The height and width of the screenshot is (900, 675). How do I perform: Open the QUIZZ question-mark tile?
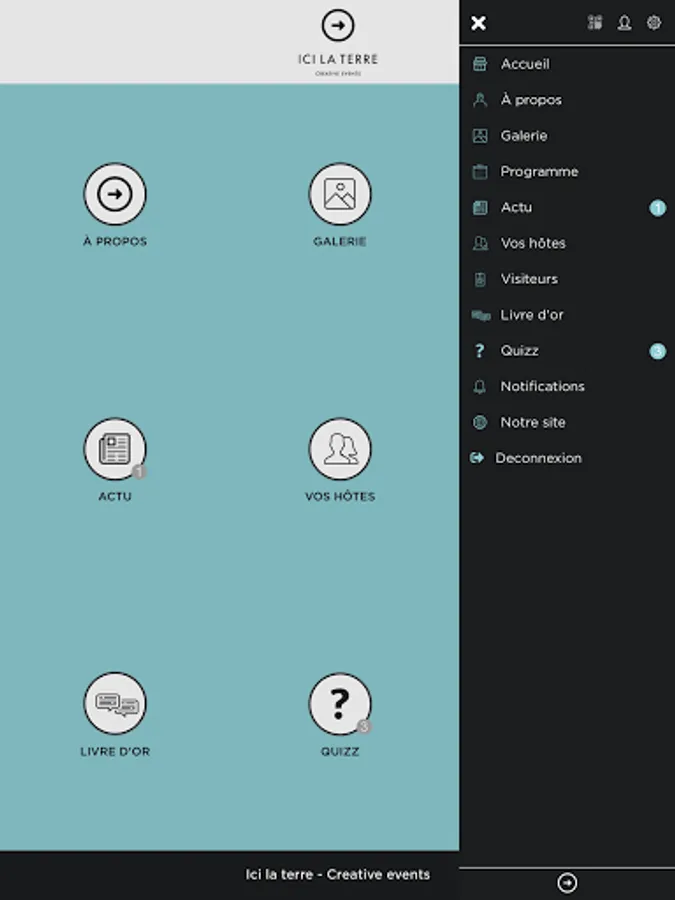(340, 704)
